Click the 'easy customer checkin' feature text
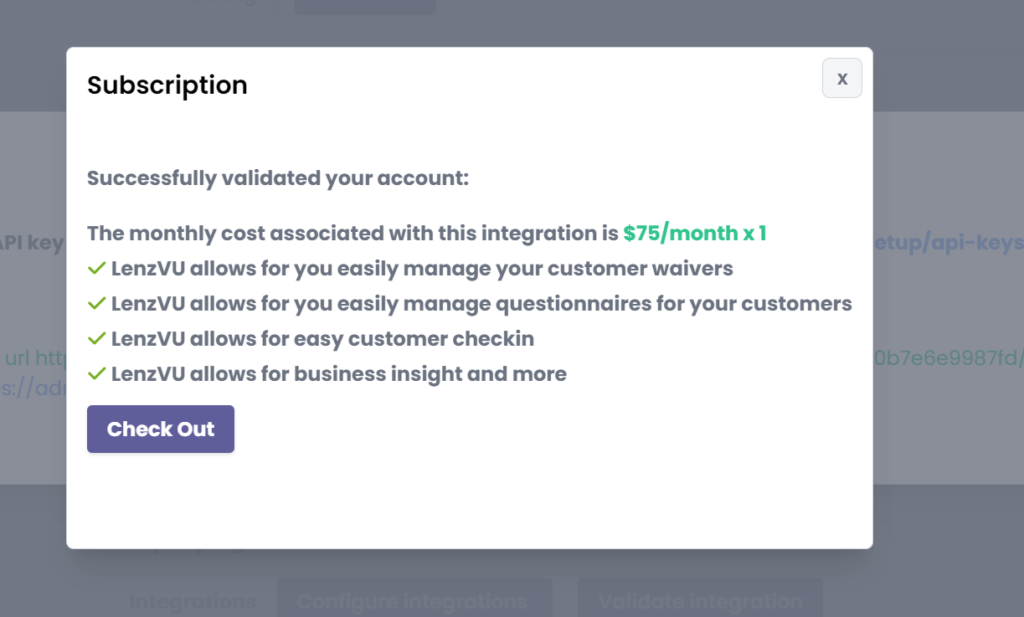Viewport: 1024px width, 617px height. point(322,339)
